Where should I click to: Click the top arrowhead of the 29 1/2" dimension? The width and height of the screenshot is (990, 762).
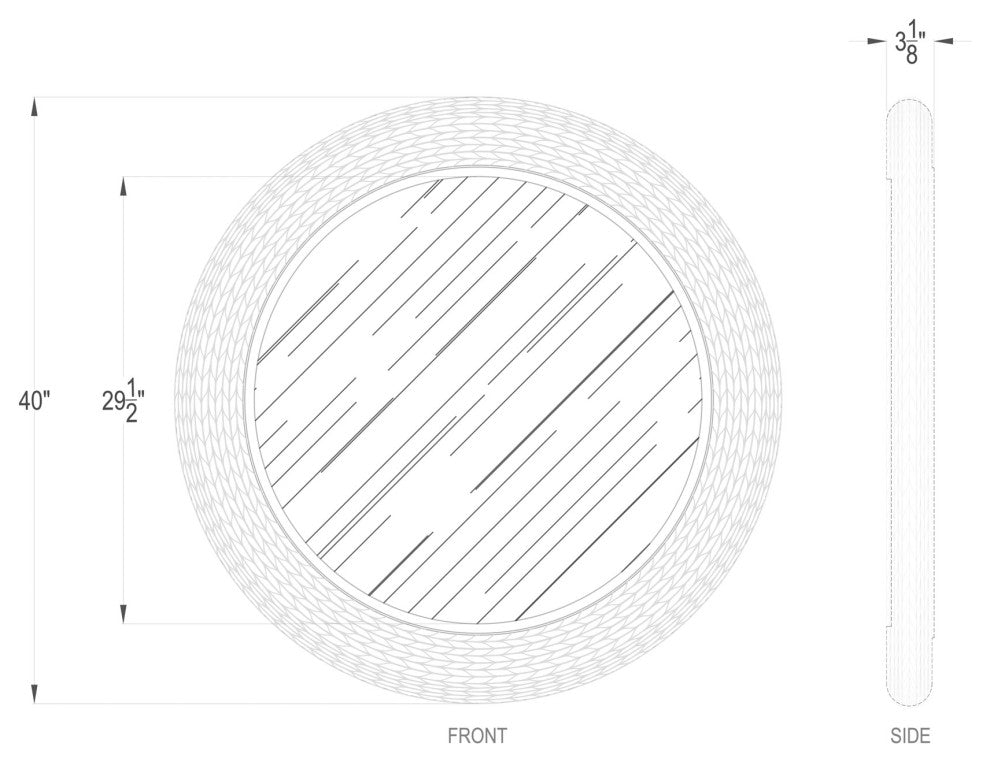click(x=124, y=186)
